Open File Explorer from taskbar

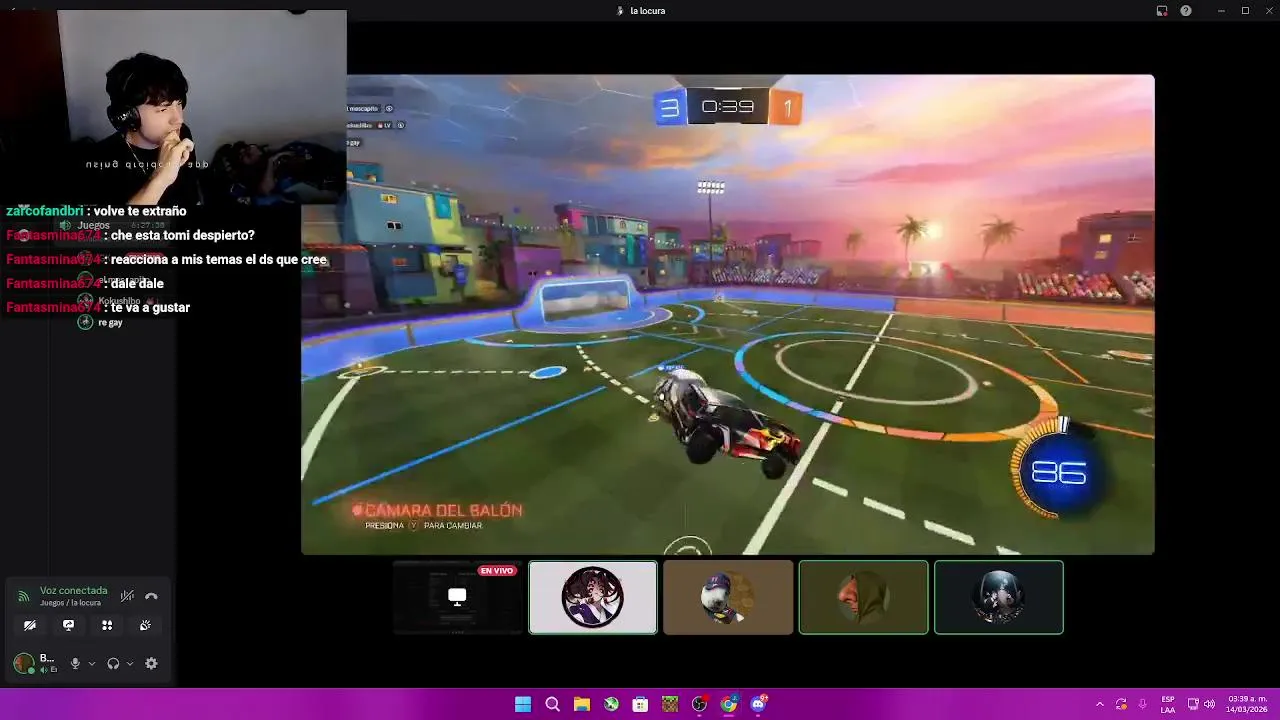582,704
